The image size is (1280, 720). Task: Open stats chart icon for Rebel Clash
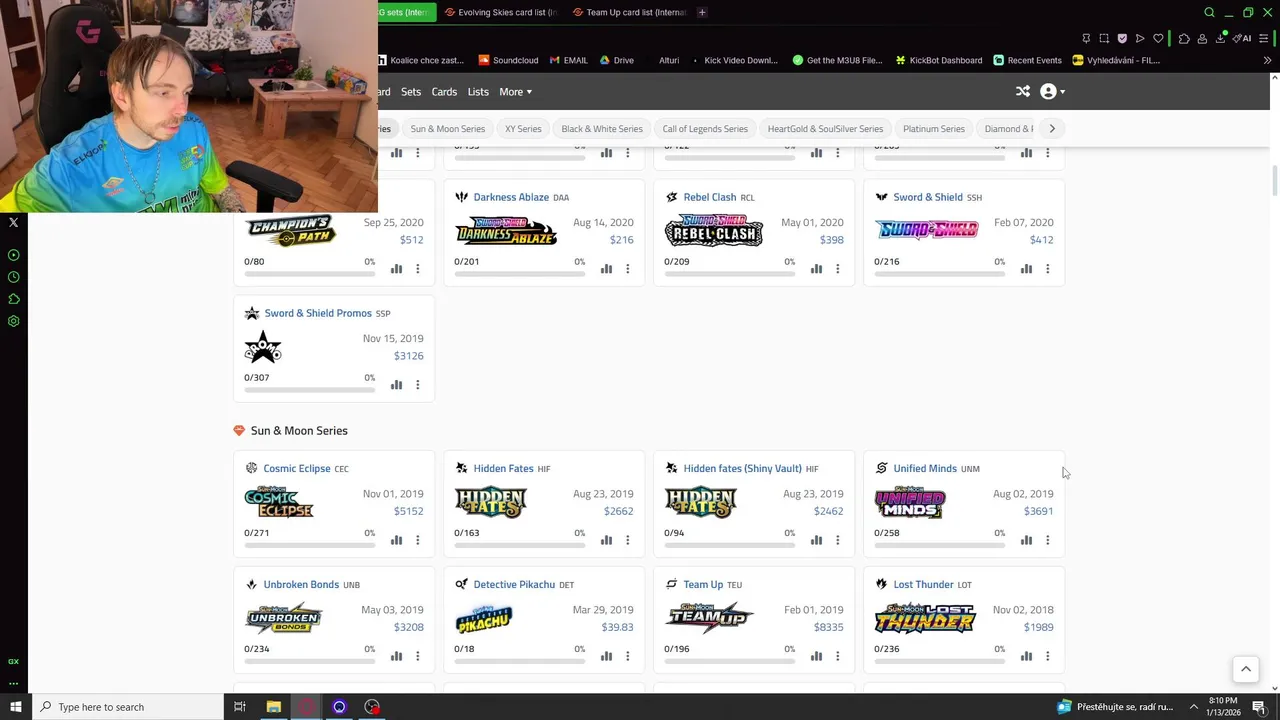click(817, 269)
